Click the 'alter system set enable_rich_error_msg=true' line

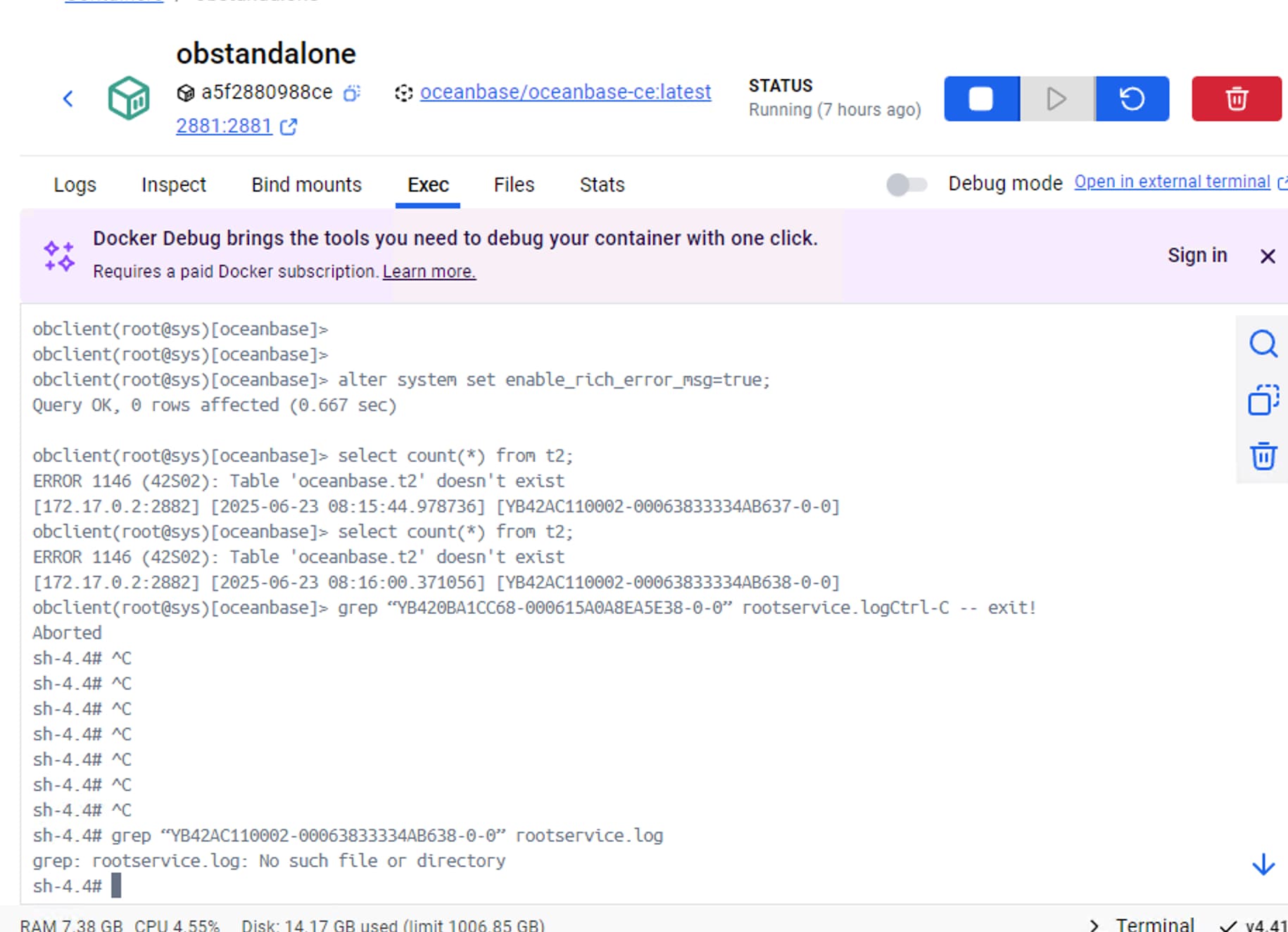pyautogui.click(x=402, y=380)
